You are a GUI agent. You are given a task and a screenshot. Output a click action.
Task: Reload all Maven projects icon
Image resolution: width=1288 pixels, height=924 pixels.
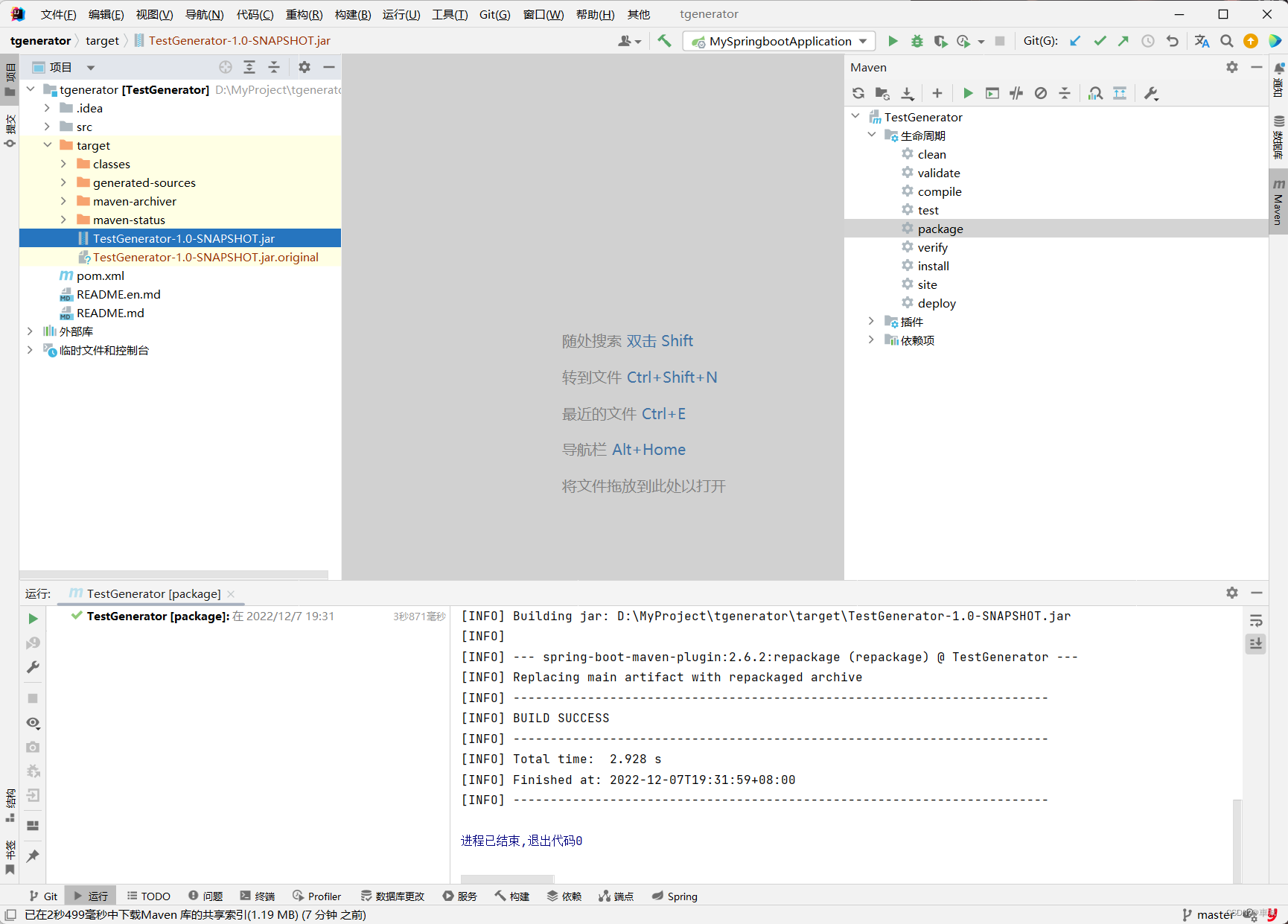(858, 93)
